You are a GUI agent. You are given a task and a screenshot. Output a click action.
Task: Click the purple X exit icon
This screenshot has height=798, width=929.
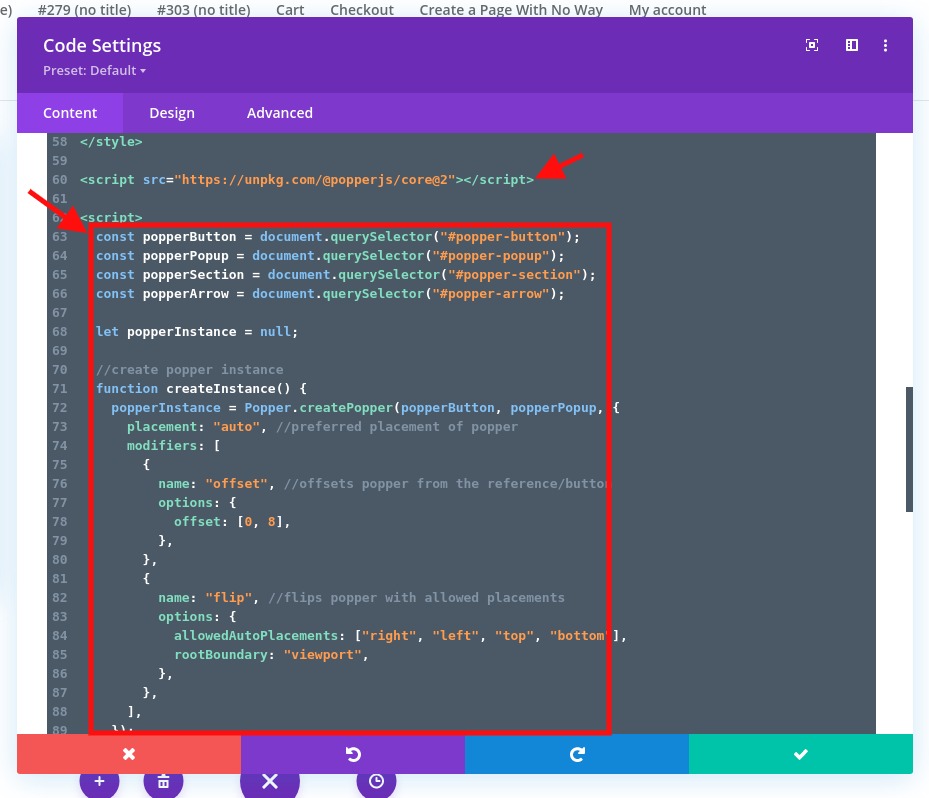(x=270, y=781)
